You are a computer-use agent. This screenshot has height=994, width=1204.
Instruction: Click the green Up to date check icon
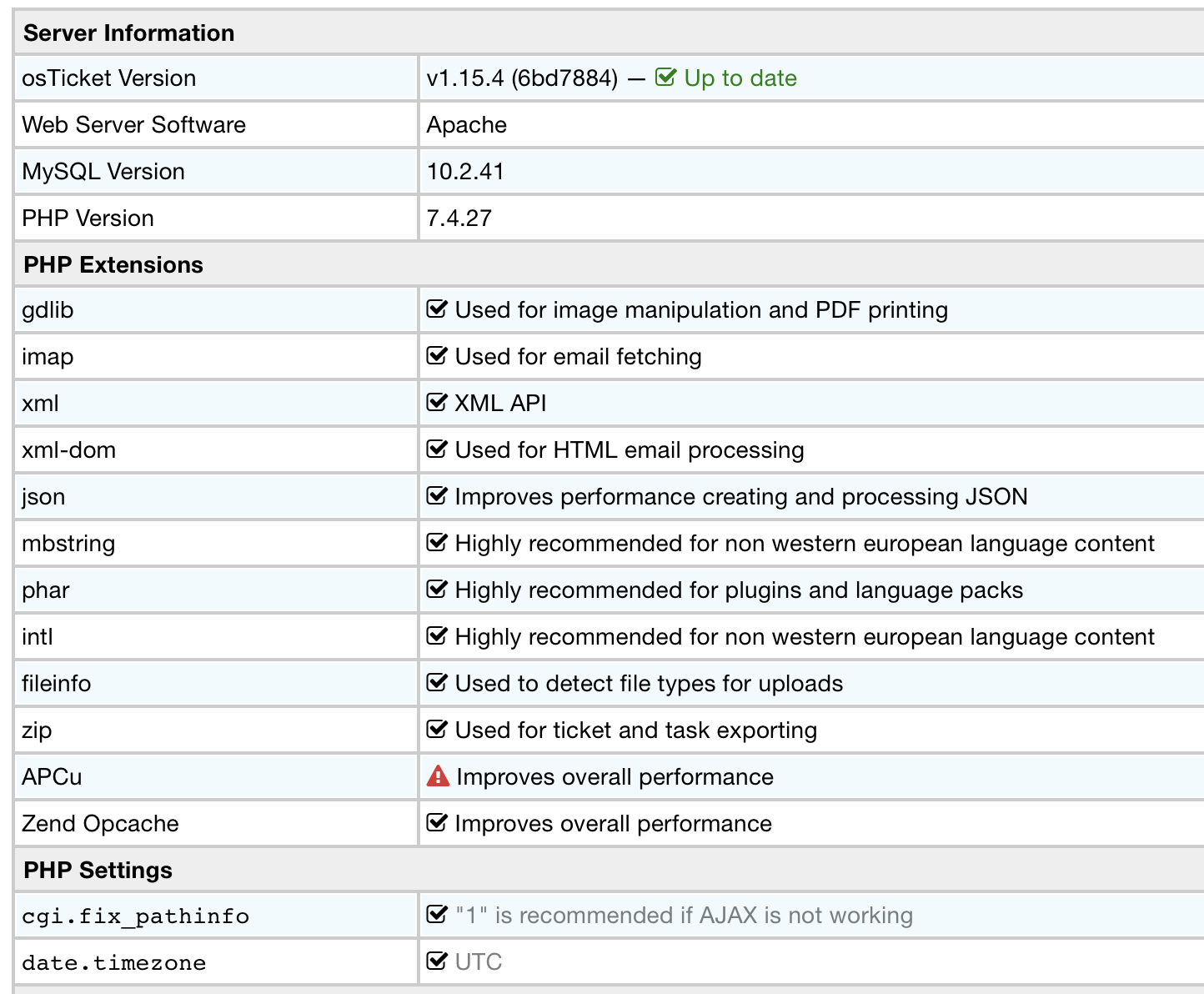(665, 78)
